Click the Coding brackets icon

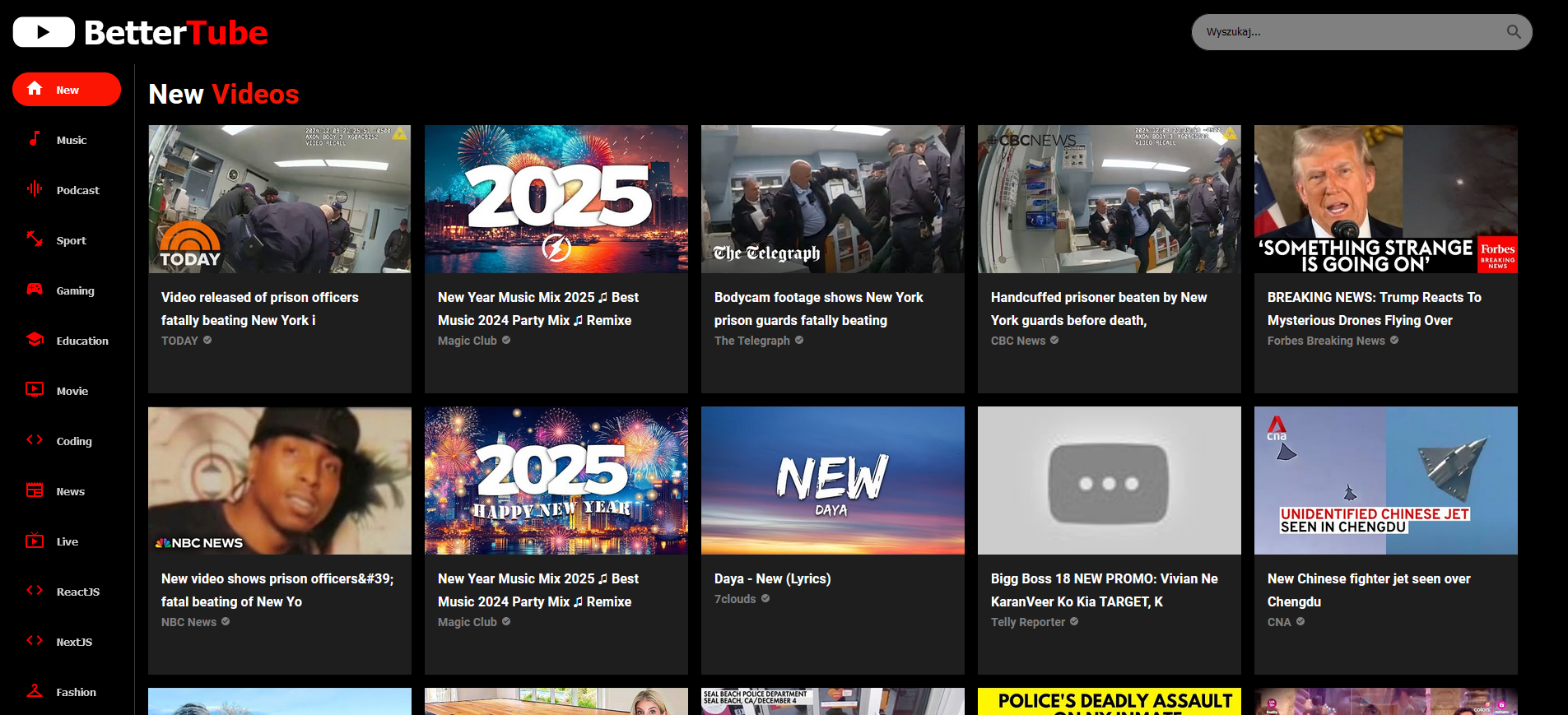[35, 440]
